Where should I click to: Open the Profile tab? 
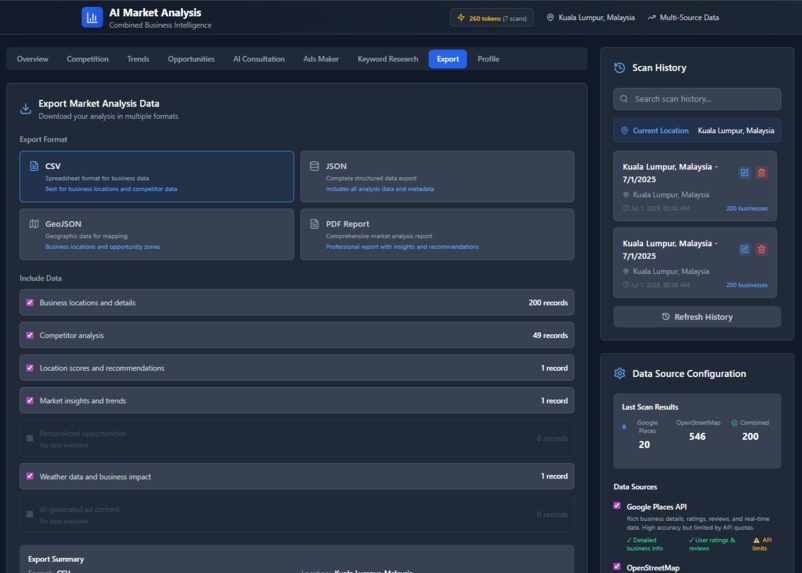coord(488,59)
